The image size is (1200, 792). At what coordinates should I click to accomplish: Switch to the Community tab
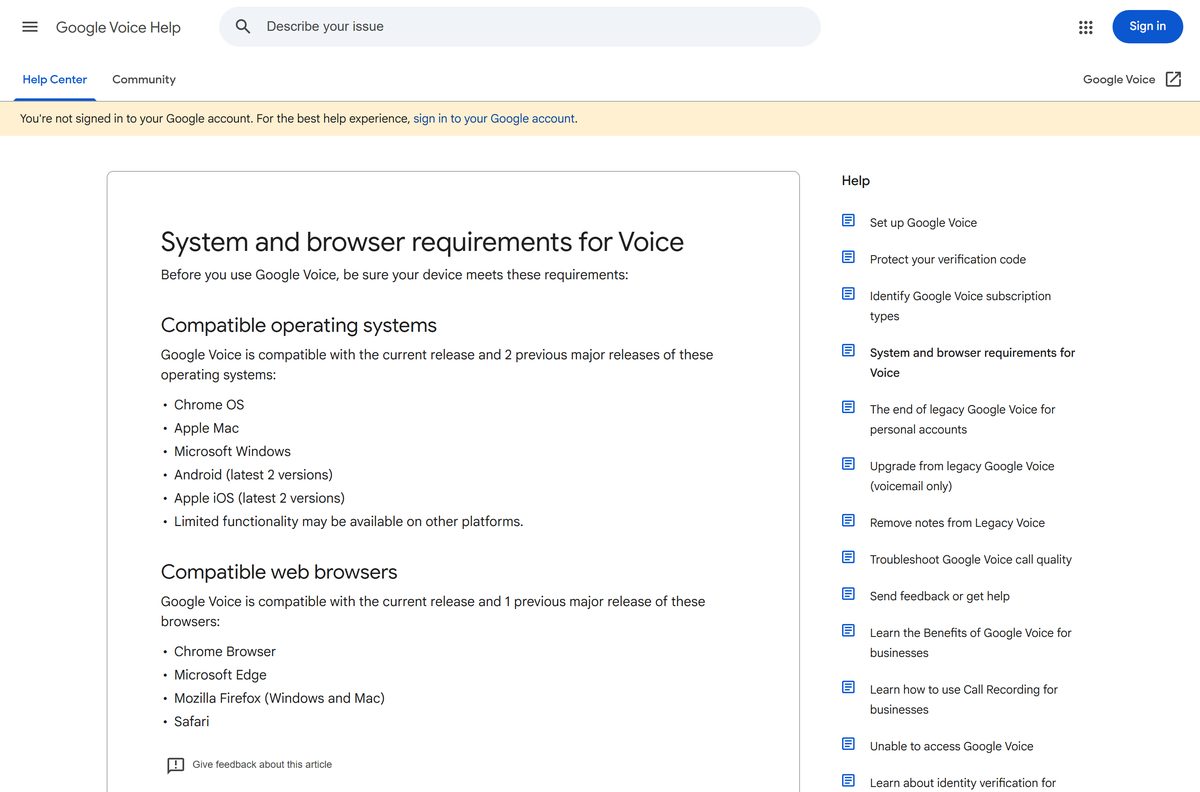(144, 80)
